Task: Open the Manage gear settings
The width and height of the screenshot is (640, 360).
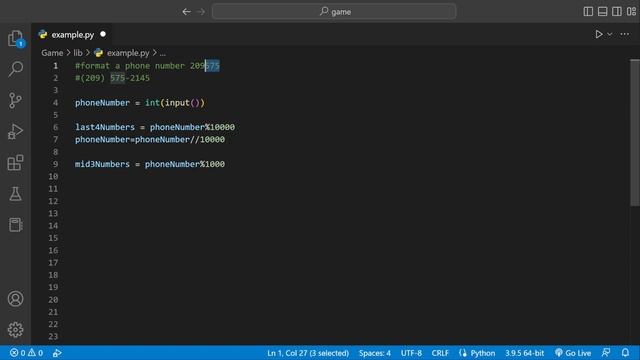Action: (x=16, y=329)
